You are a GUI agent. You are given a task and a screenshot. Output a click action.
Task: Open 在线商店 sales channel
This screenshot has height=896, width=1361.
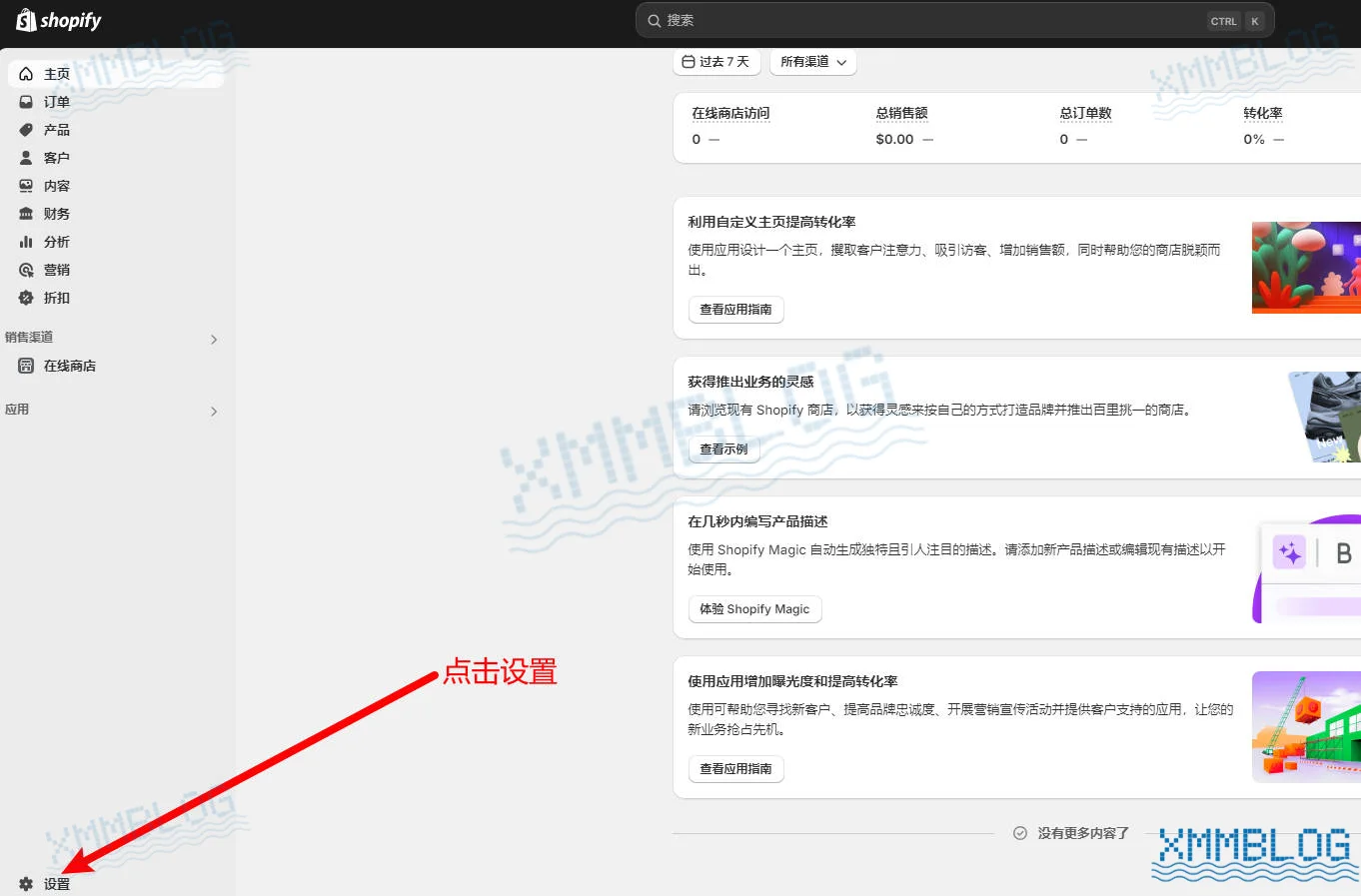pos(116,366)
